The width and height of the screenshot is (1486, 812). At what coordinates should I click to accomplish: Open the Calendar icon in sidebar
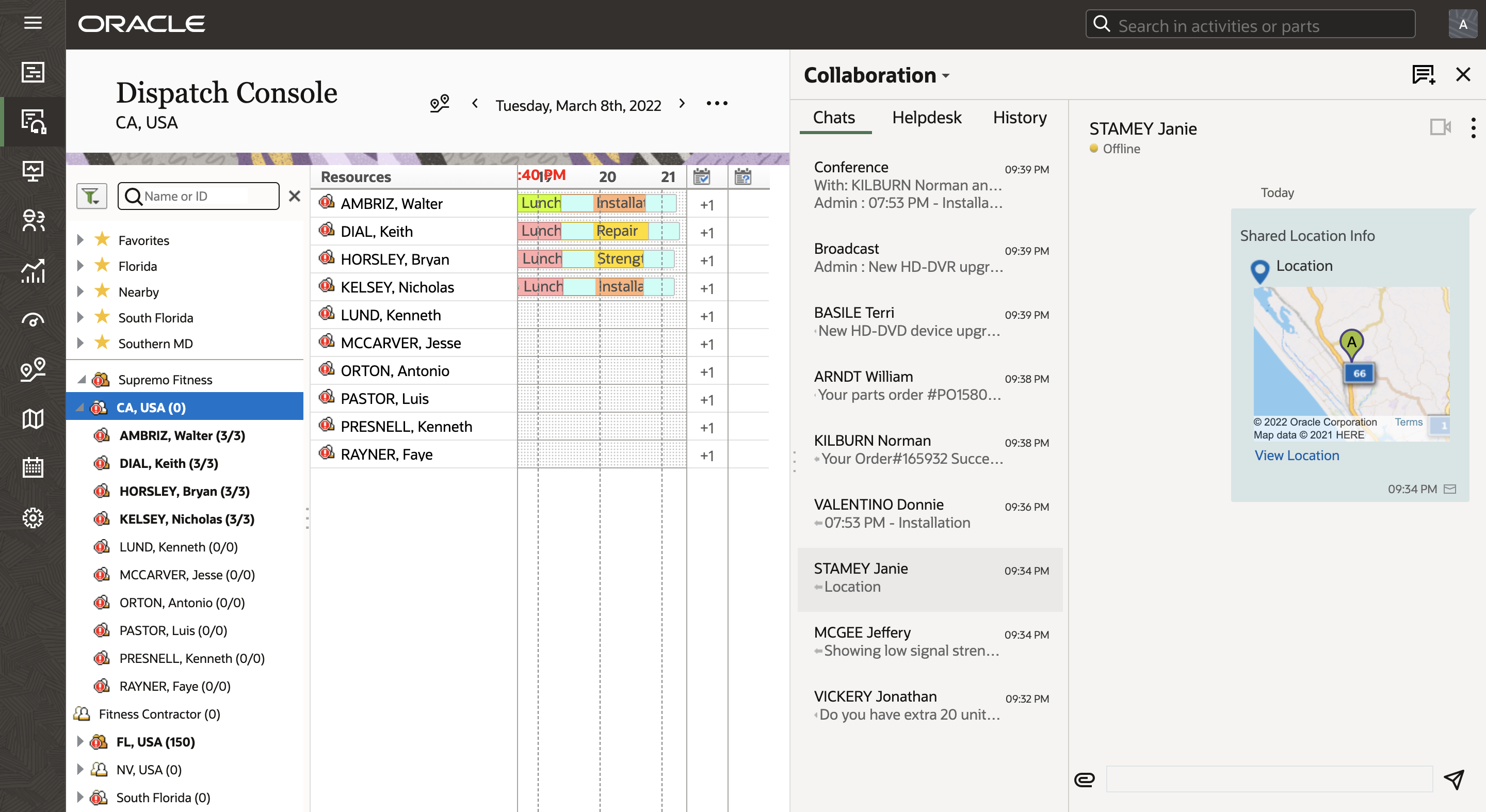coord(33,468)
